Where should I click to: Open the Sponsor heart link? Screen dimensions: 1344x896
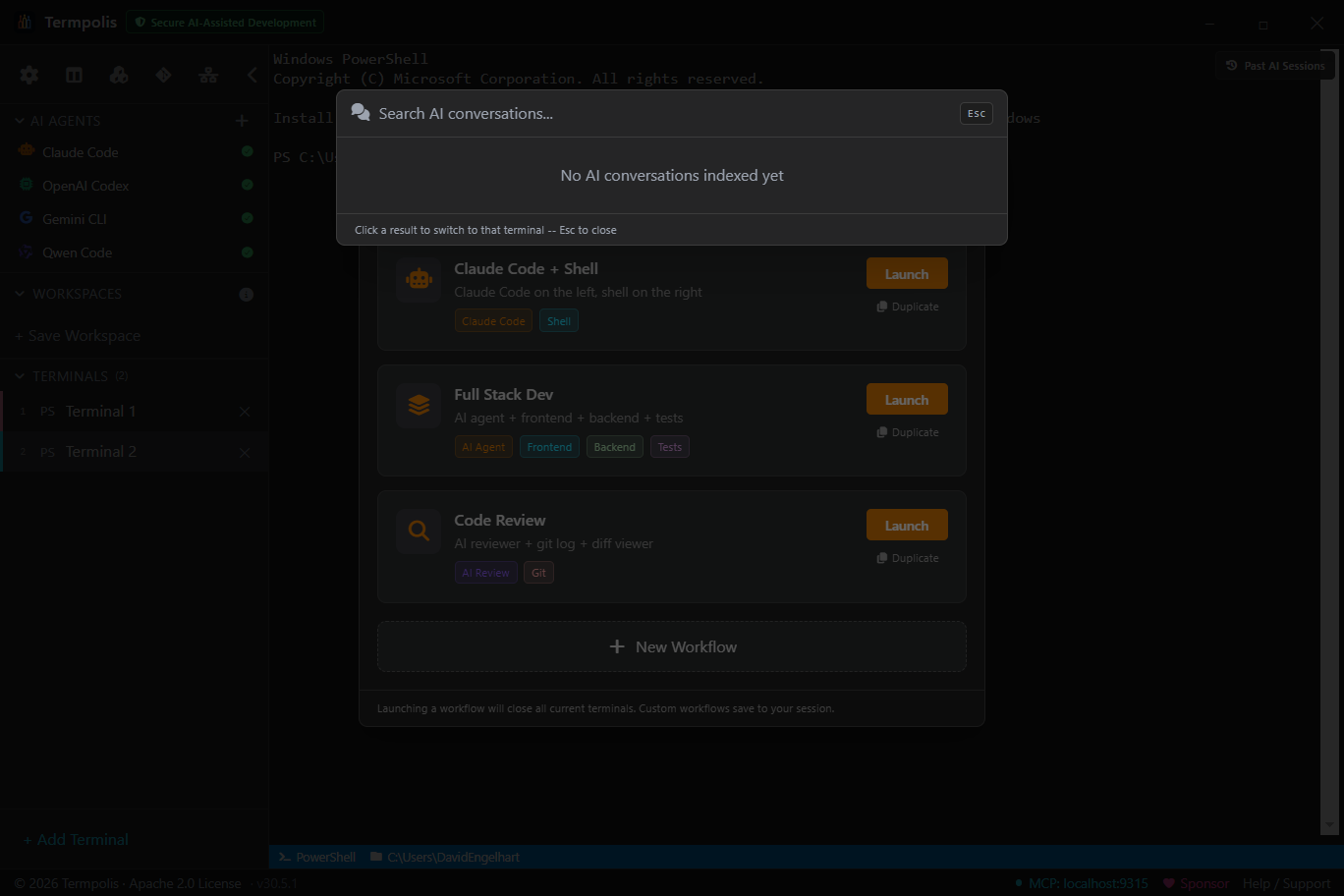point(1196,883)
